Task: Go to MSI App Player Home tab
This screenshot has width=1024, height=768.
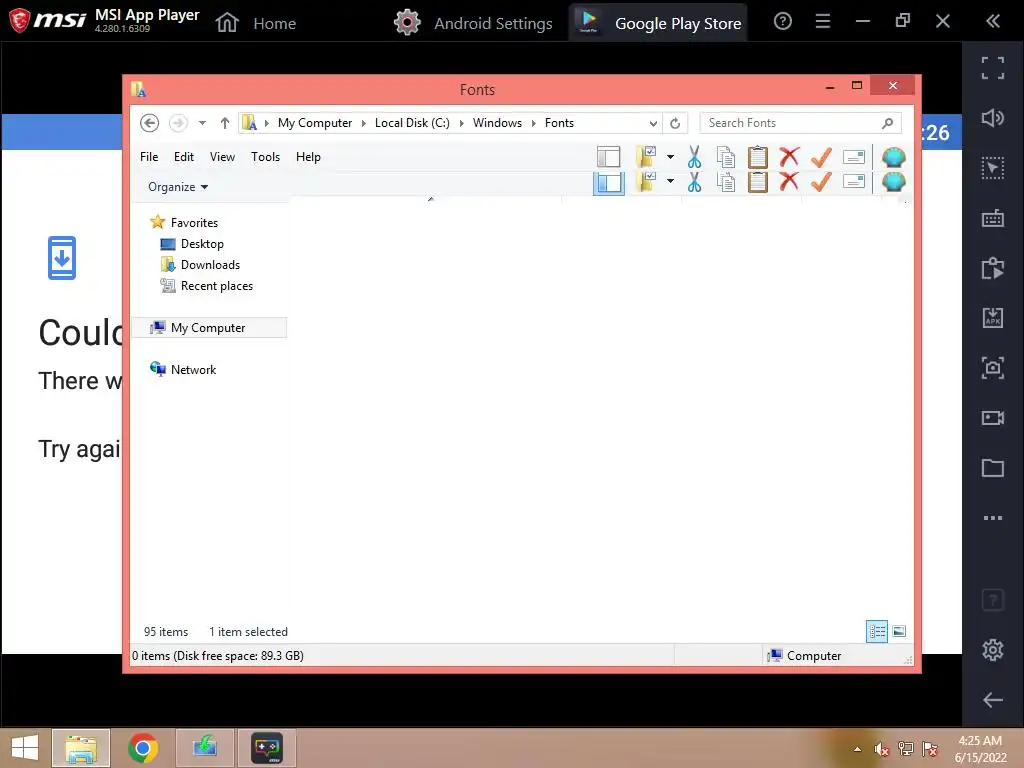Action: [x=255, y=23]
